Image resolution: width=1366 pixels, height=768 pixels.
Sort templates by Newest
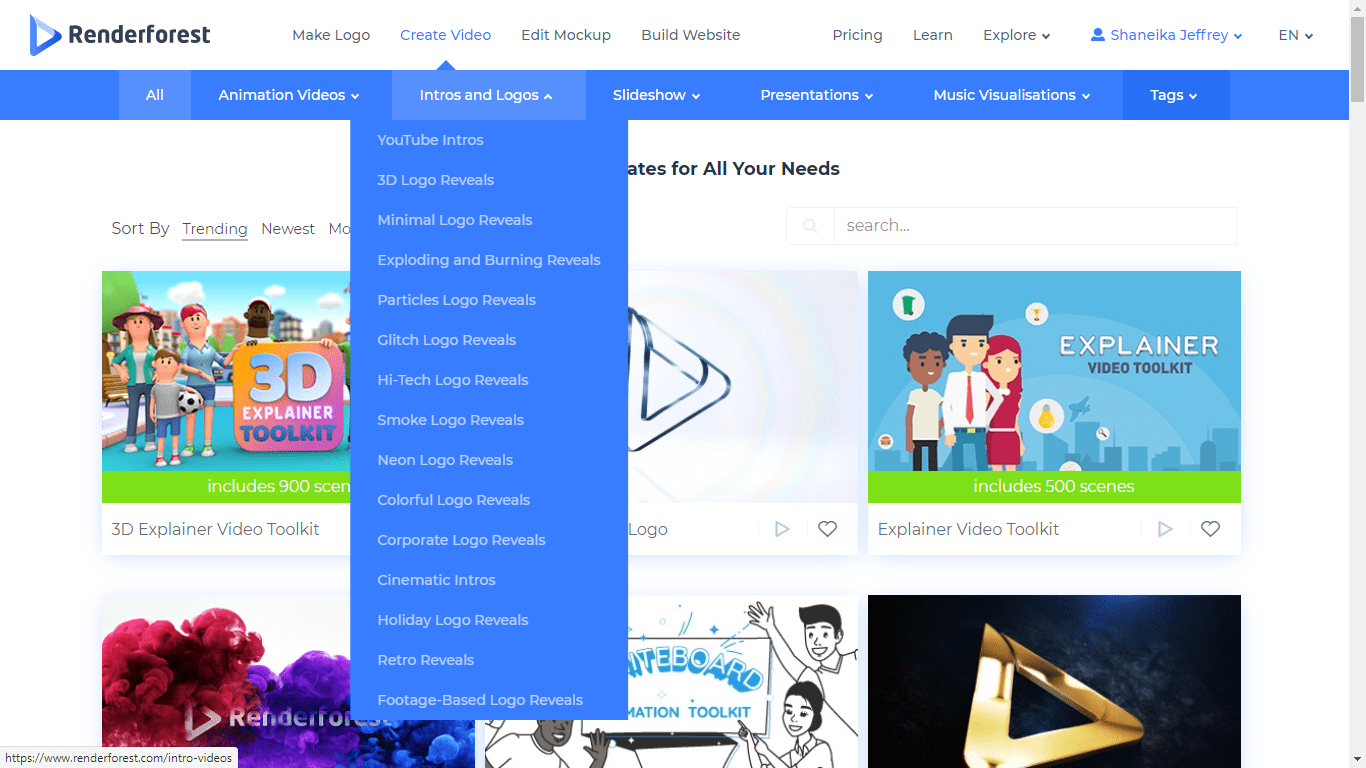[x=288, y=229]
